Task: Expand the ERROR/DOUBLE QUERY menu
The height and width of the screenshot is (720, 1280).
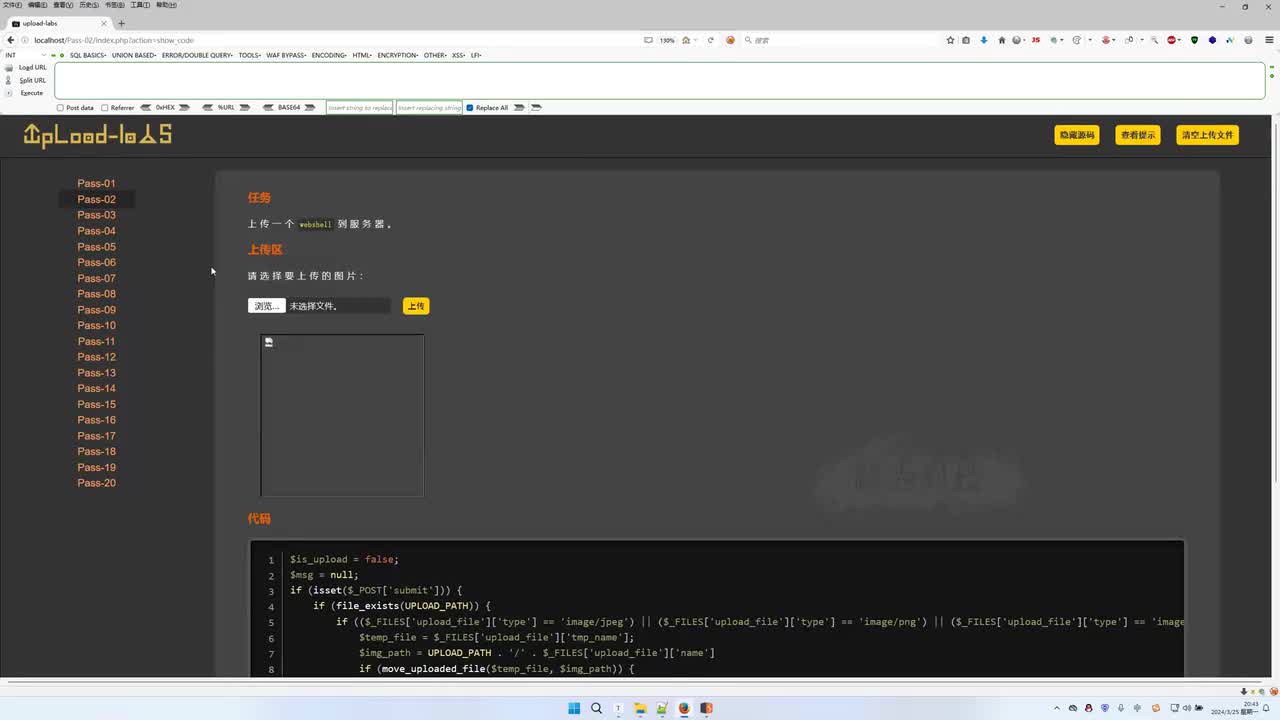Action: (198, 55)
